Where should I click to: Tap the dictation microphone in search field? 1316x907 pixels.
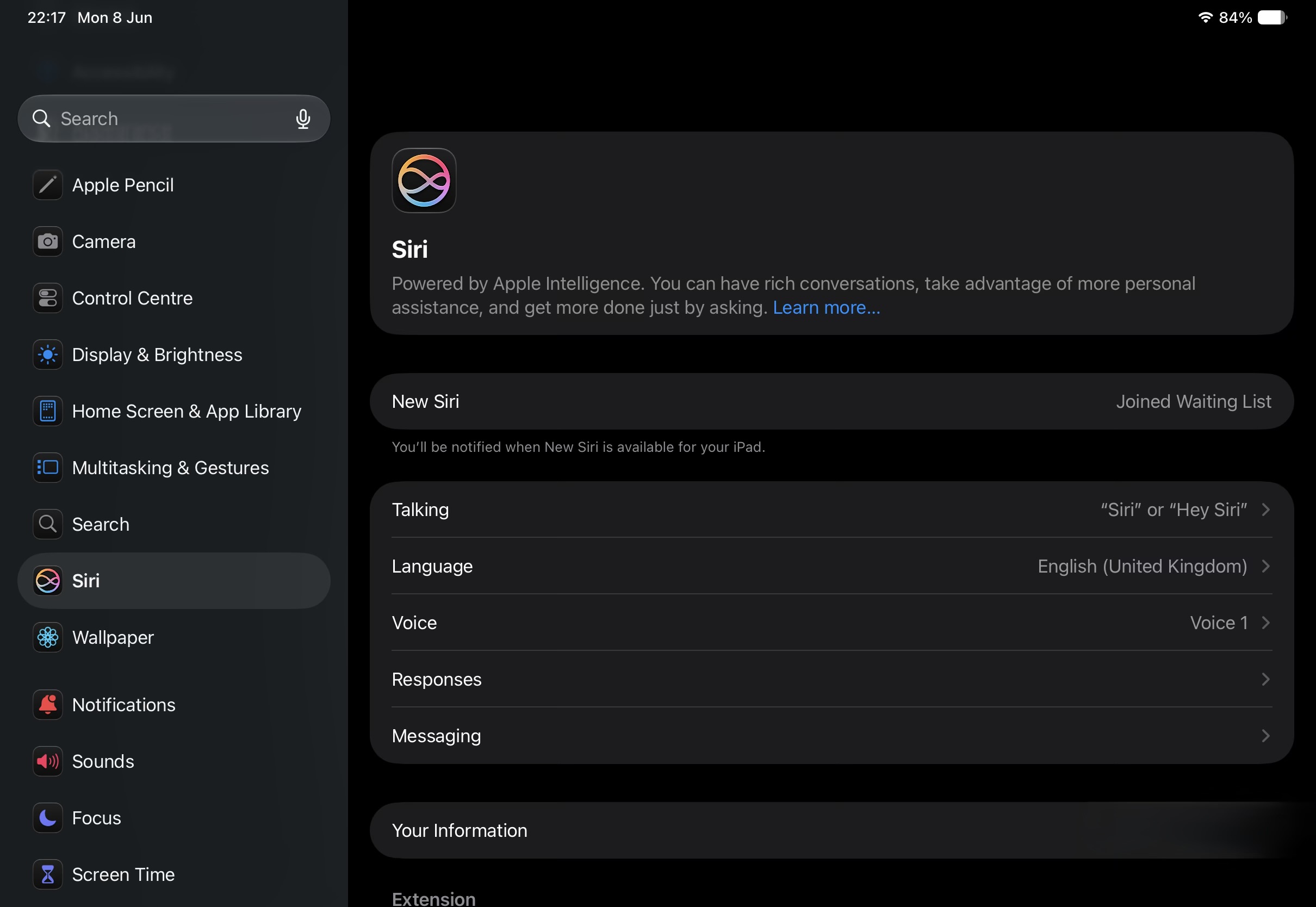click(303, 119)
